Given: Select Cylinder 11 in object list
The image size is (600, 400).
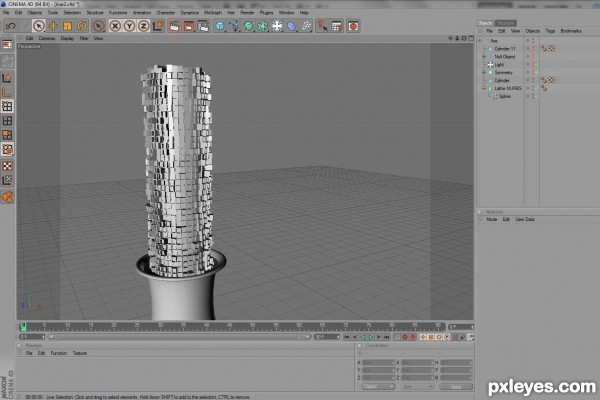Looking at the screenshot, I should click(505, 49).
